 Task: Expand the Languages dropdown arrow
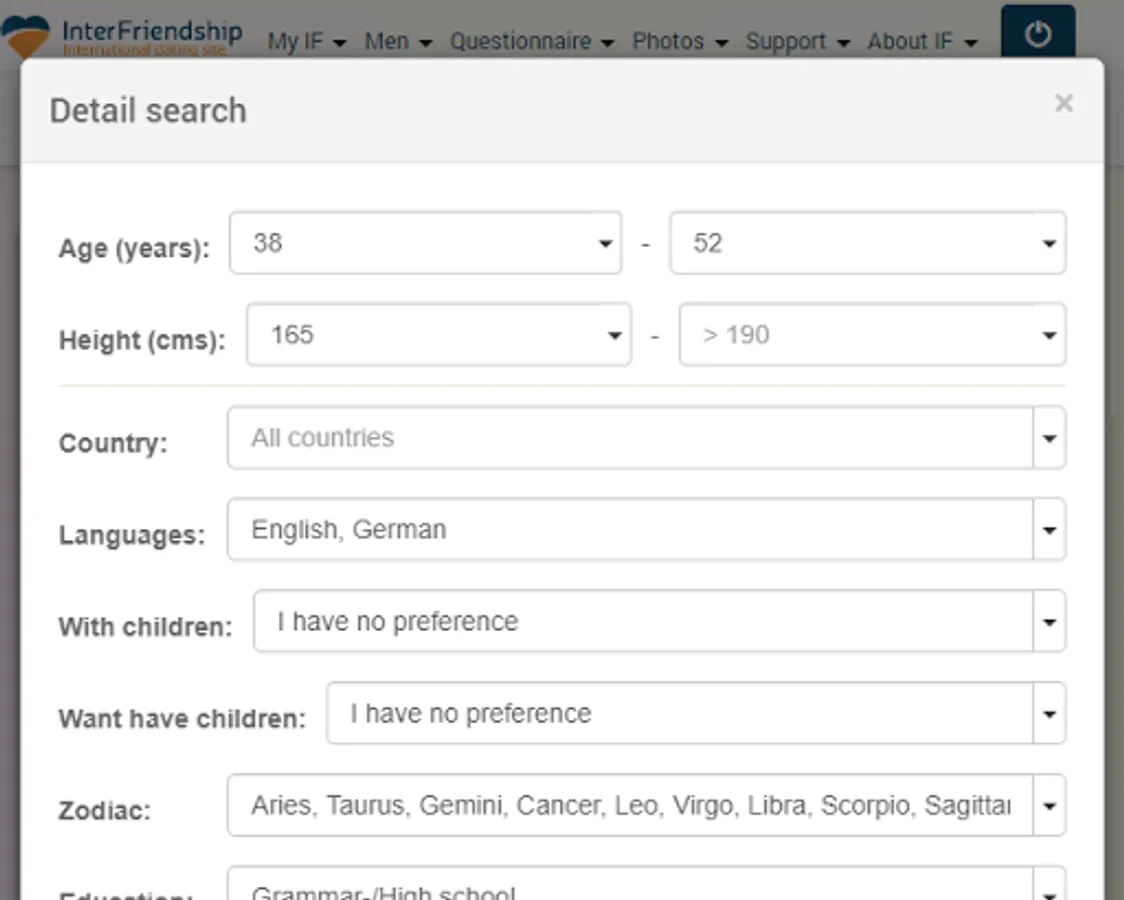coord(1049,530)
